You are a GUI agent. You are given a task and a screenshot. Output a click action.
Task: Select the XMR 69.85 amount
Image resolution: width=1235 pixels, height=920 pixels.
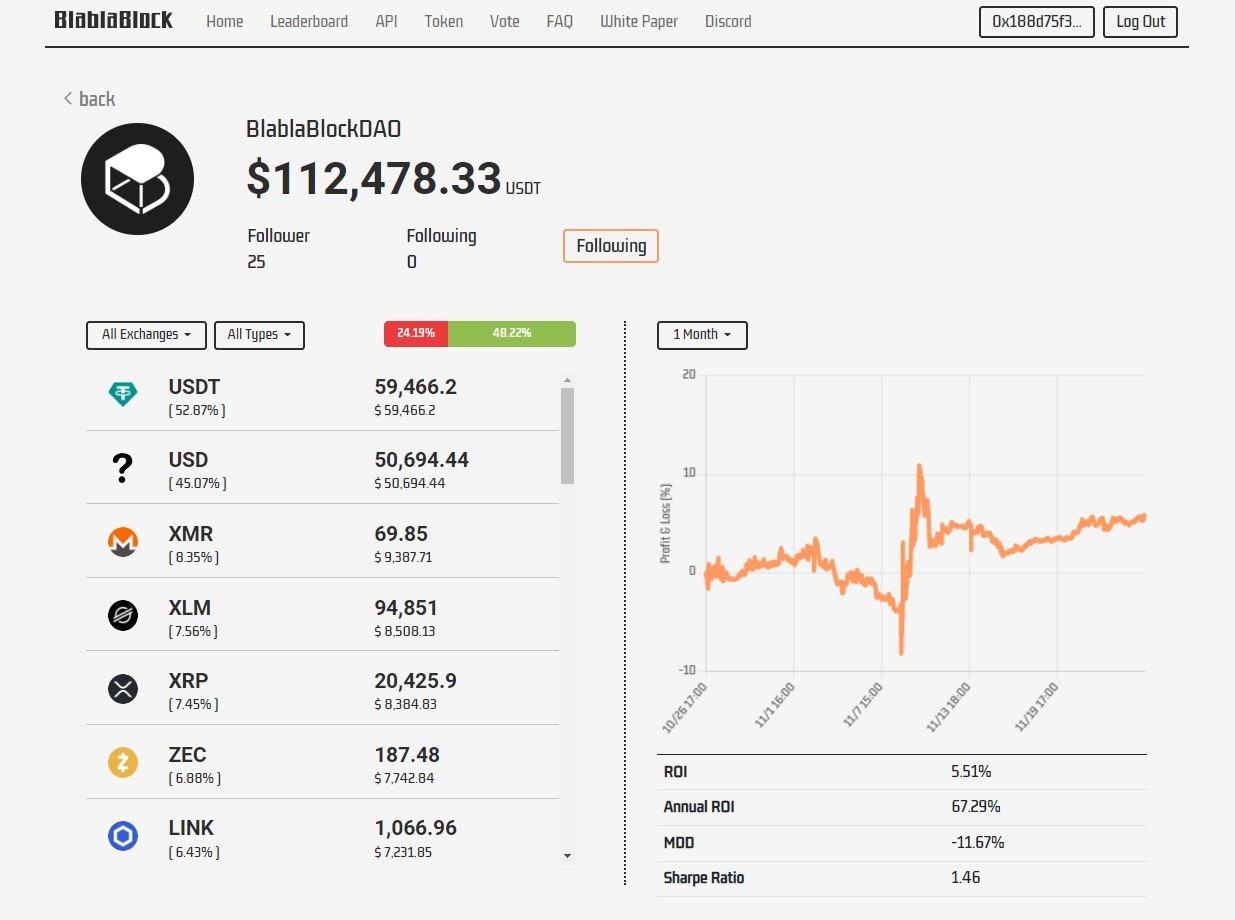[x=401, y=534]
